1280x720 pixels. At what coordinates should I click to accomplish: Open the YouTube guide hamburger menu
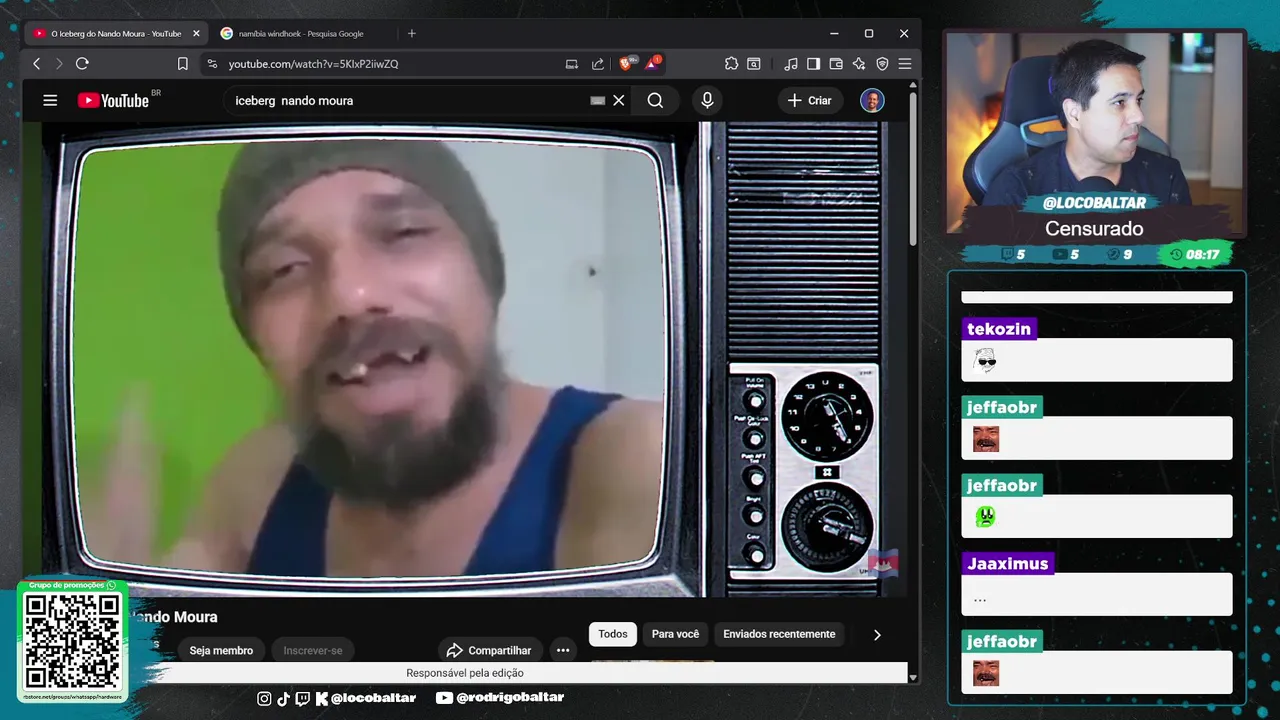50,100
